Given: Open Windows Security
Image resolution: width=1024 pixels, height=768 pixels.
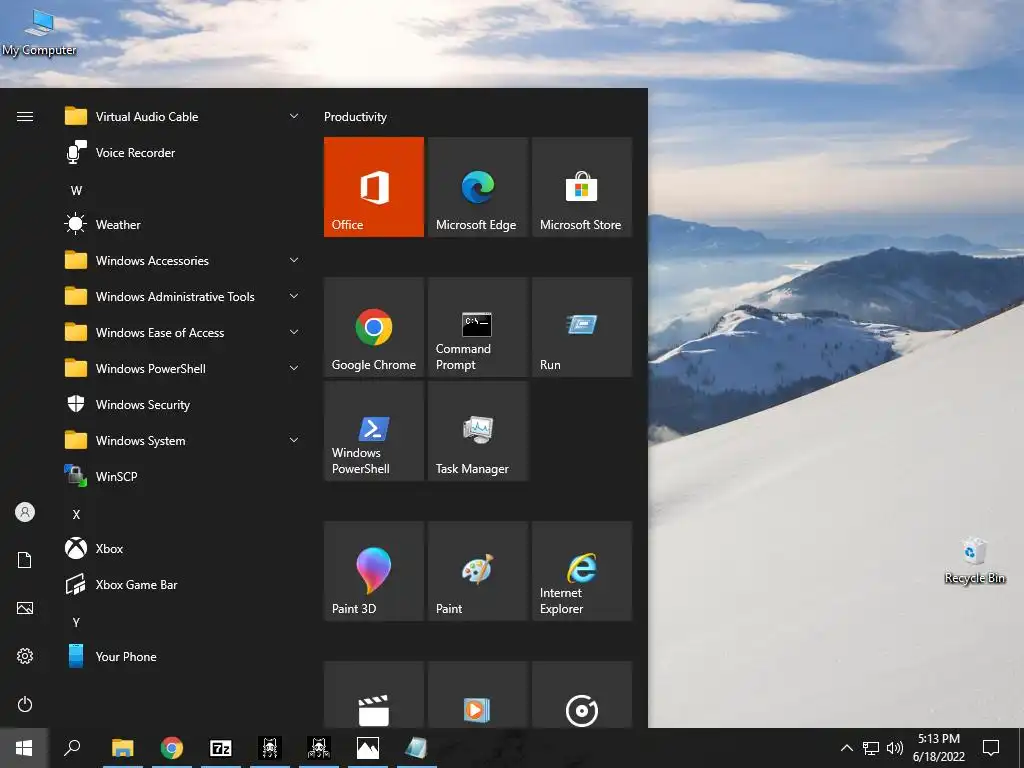Looking at the screenshot, I should pos(183,405).
